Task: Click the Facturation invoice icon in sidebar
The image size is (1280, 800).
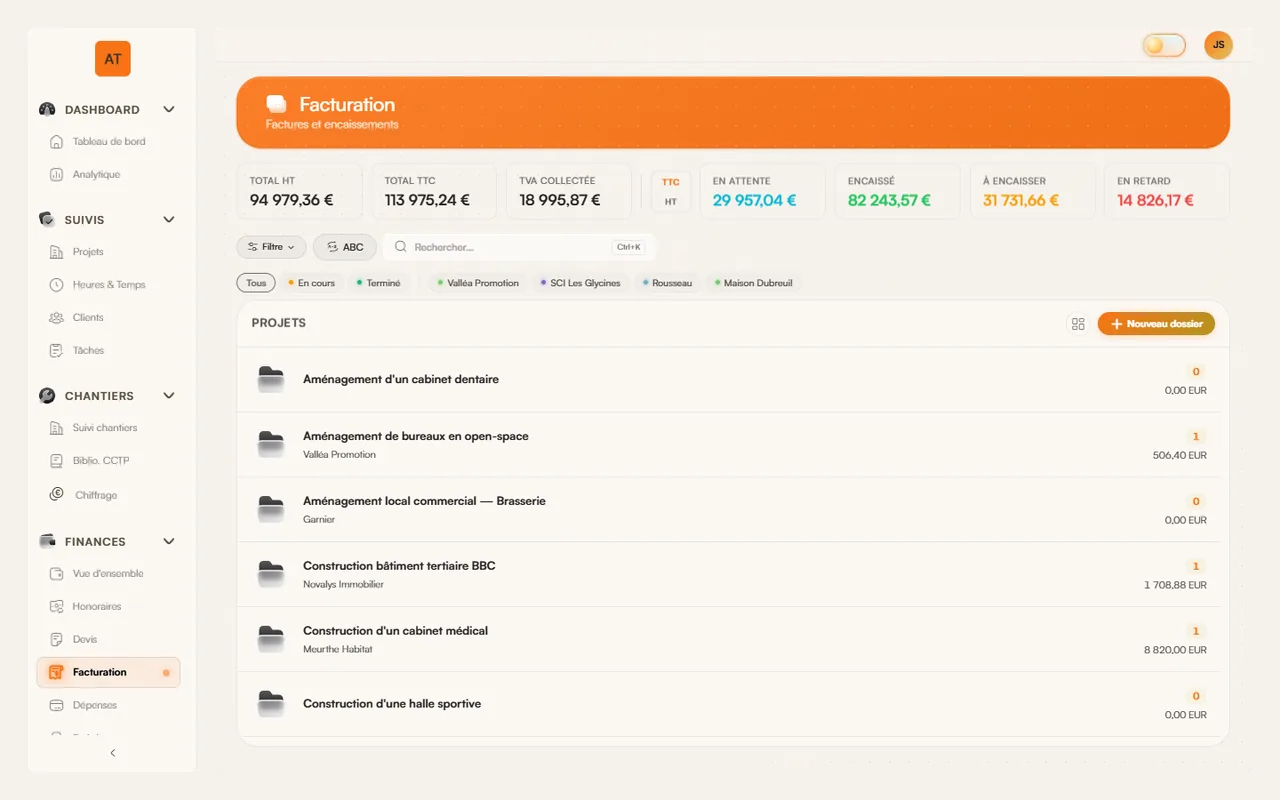Action: tap(56, 673)
